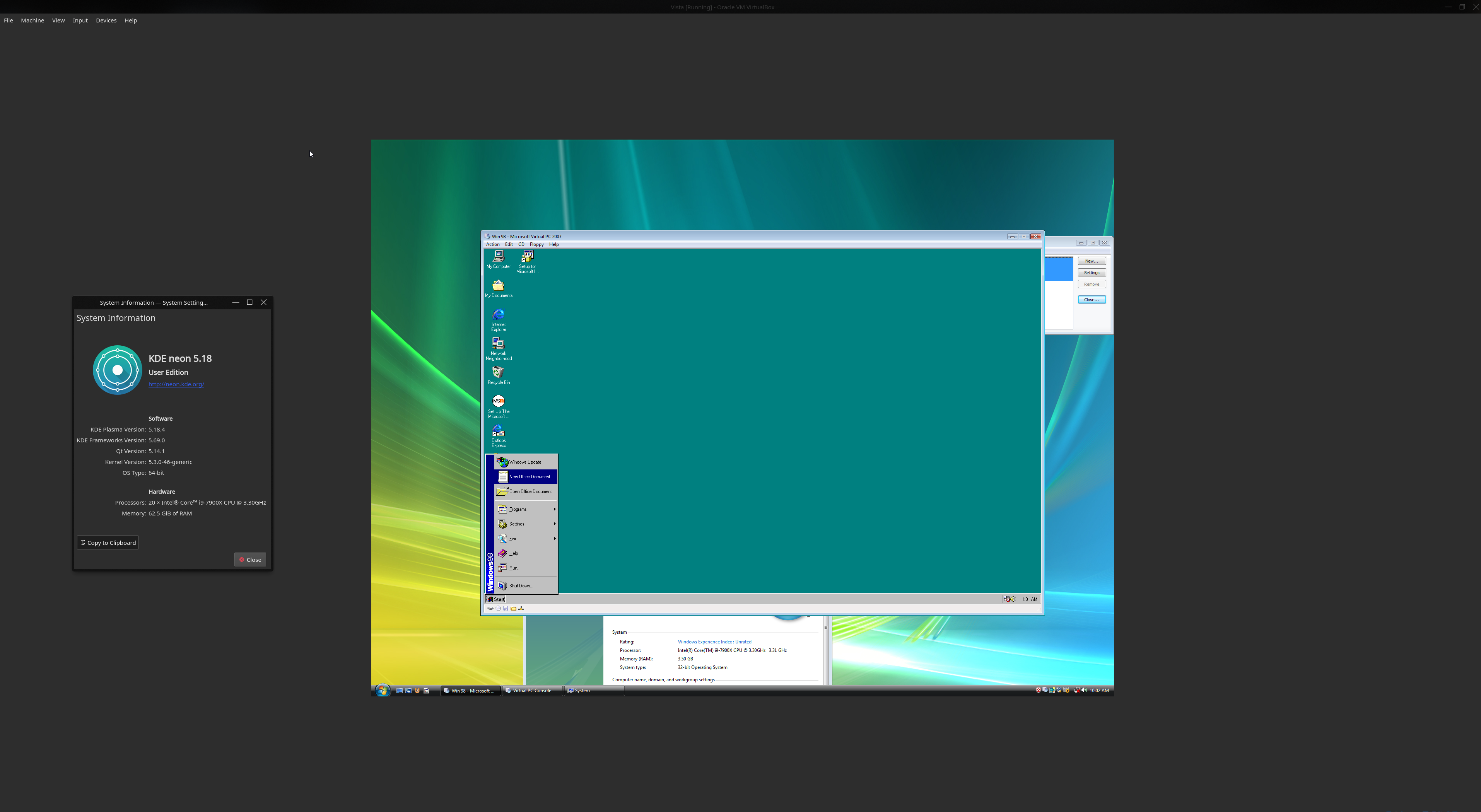The height and width of the screenshot is (812, 1481).
Task: Click scrollbar in Vista System window
Action: (825, 650)
